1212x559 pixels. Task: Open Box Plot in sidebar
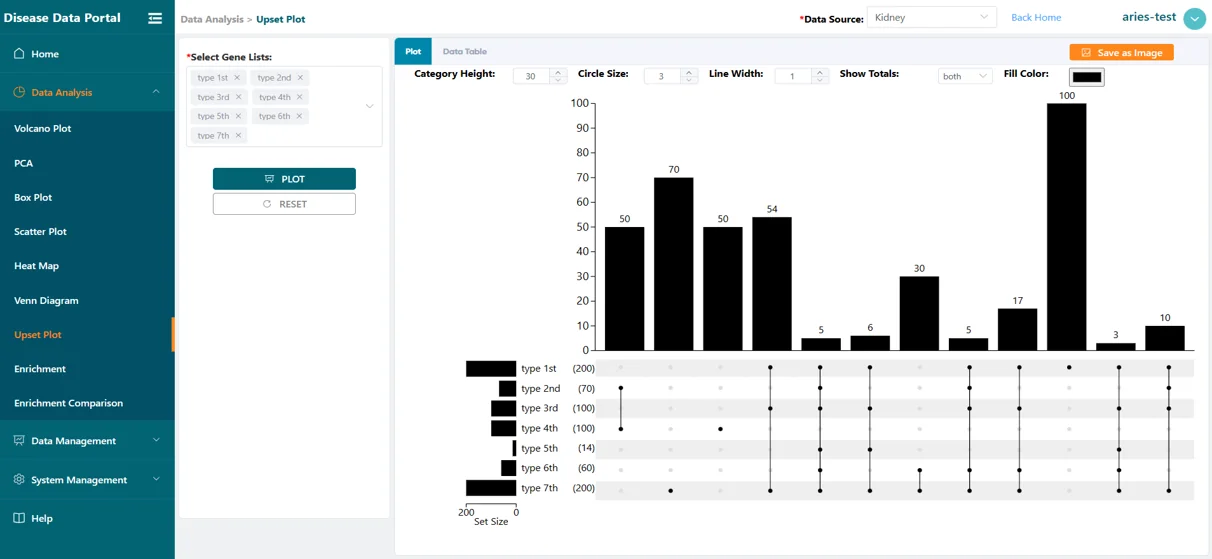(33, 197)
